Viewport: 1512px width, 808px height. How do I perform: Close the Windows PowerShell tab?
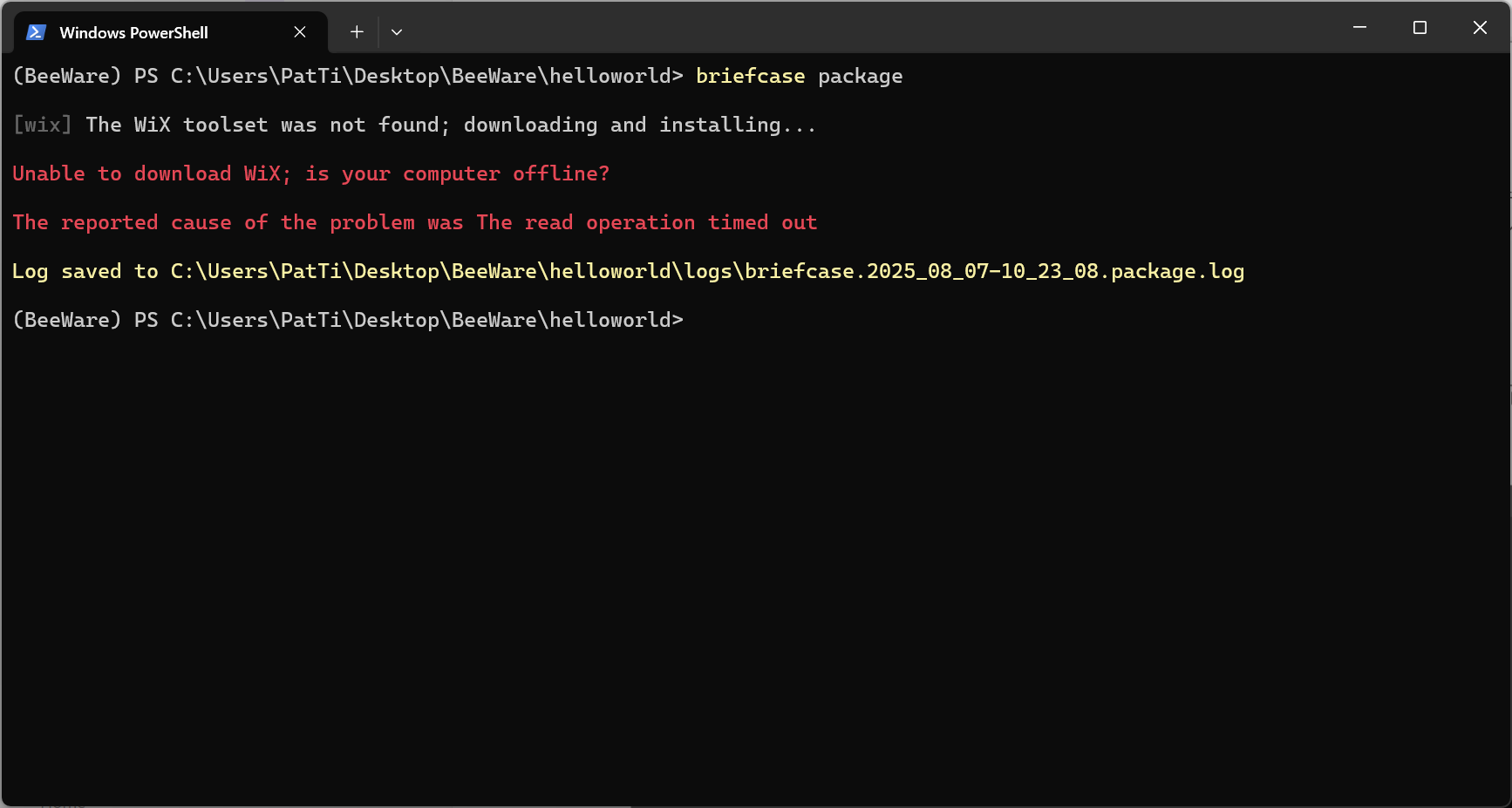(x=300, y=32)
